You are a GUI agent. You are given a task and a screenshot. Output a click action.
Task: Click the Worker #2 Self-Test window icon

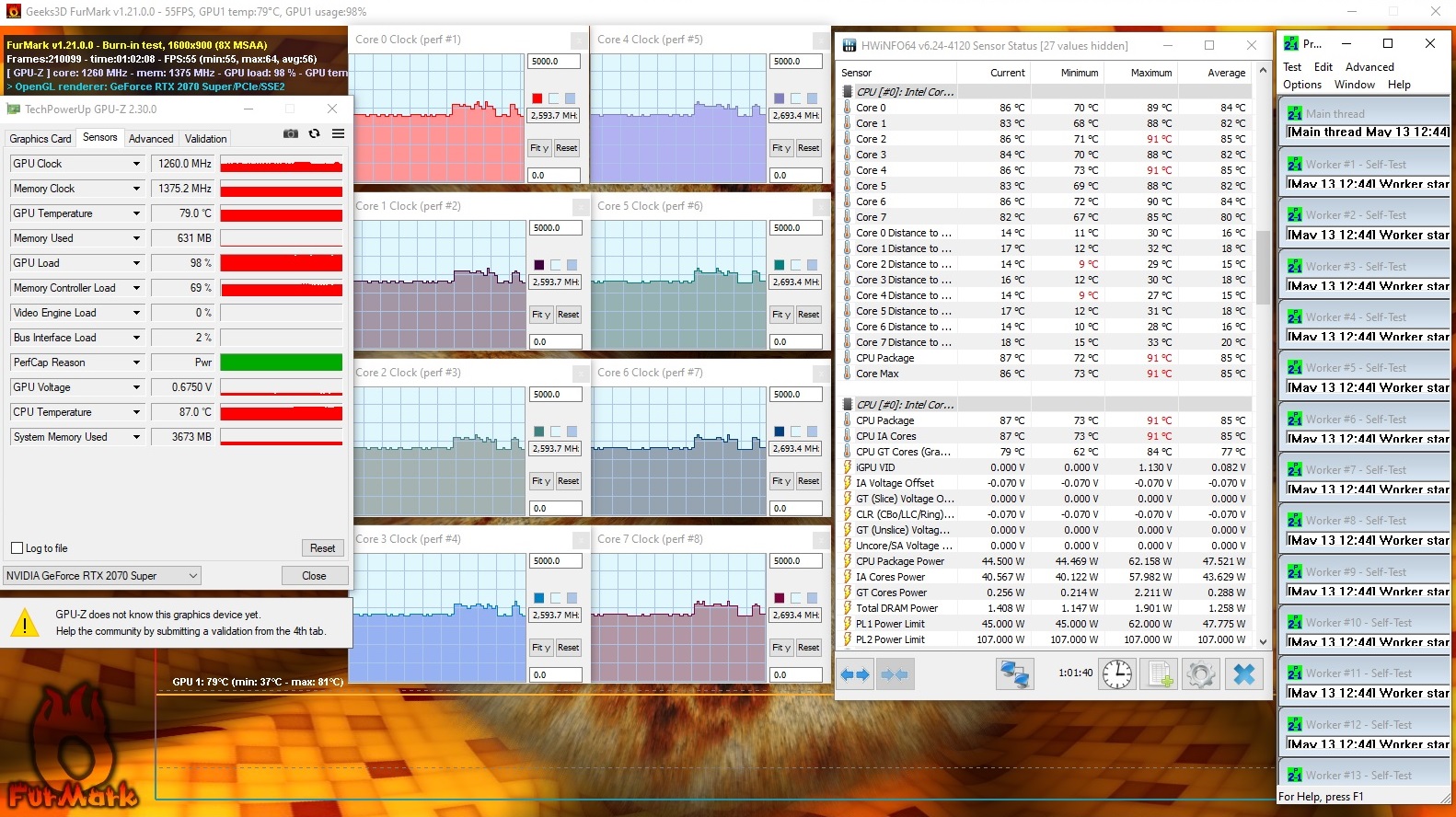tap(1295, 214)
